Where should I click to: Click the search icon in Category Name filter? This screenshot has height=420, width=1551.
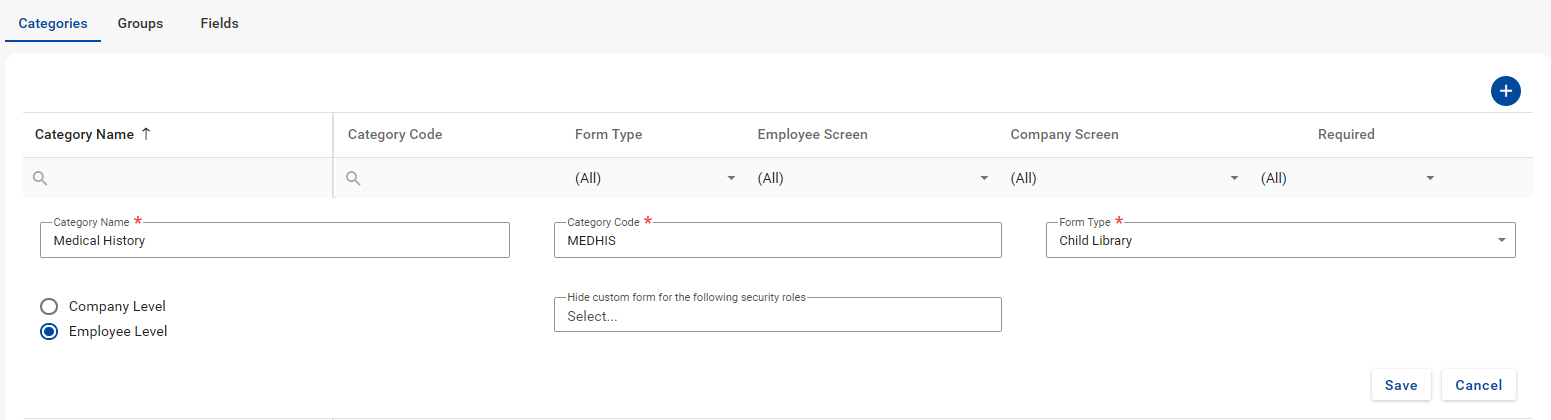coord(40,178)
